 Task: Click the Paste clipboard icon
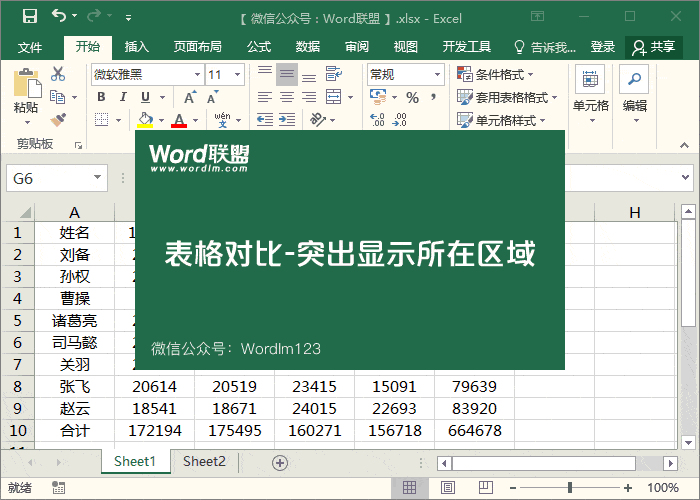pos(27,83)
